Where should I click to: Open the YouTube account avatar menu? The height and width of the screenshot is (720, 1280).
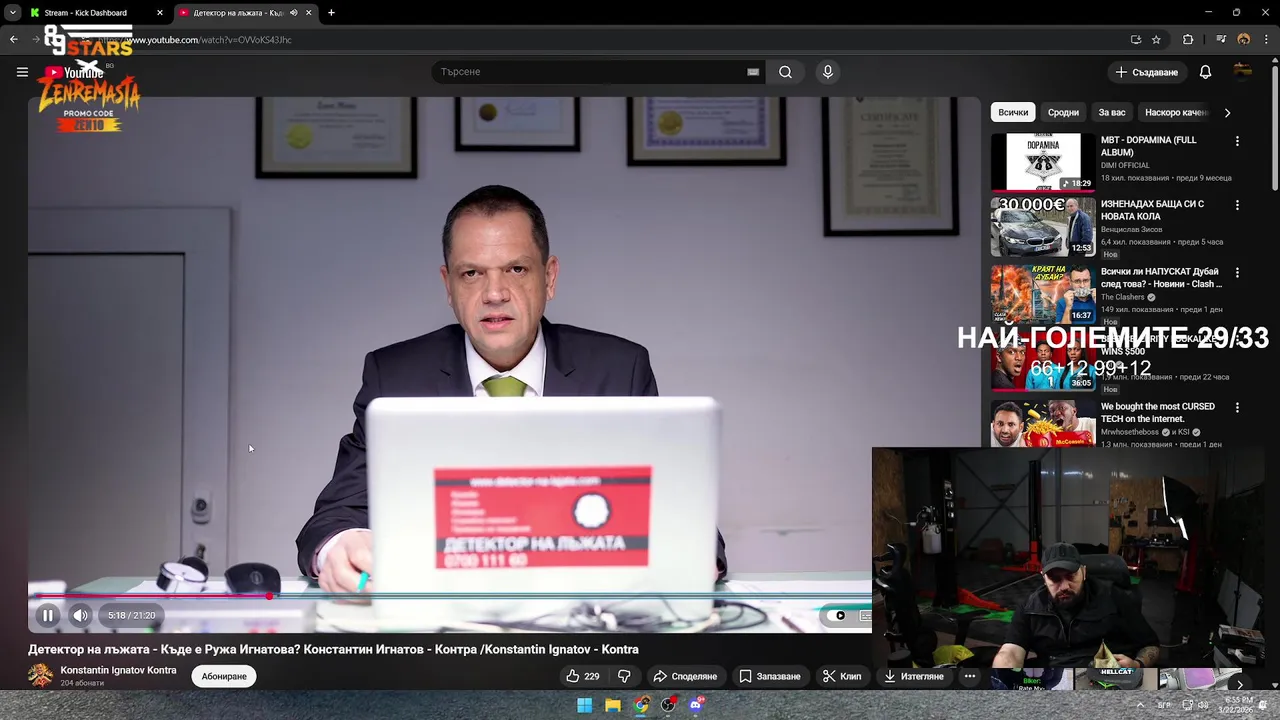(1243, 72)
